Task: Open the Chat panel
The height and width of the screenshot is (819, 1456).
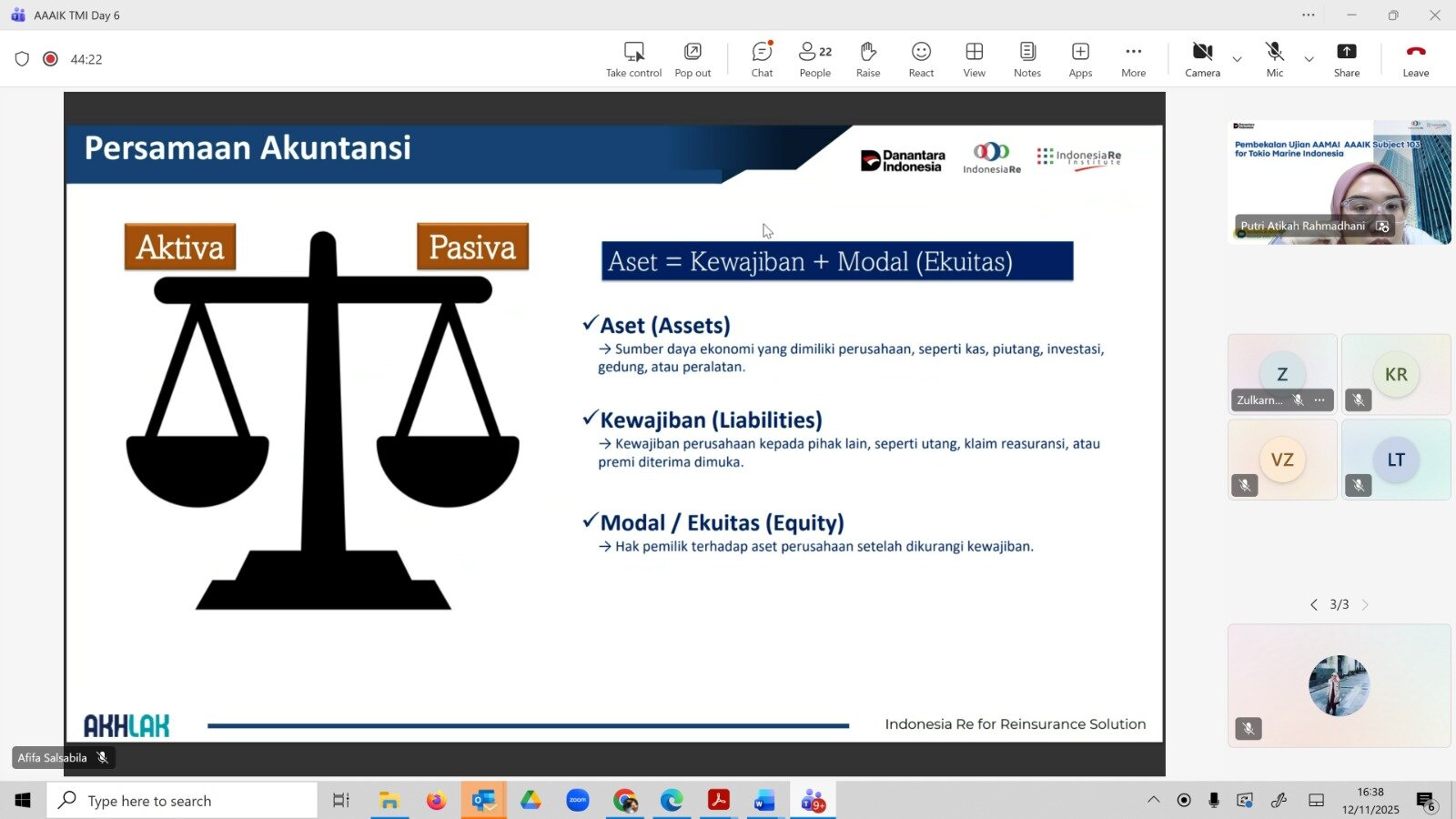Action: point(762,59)
